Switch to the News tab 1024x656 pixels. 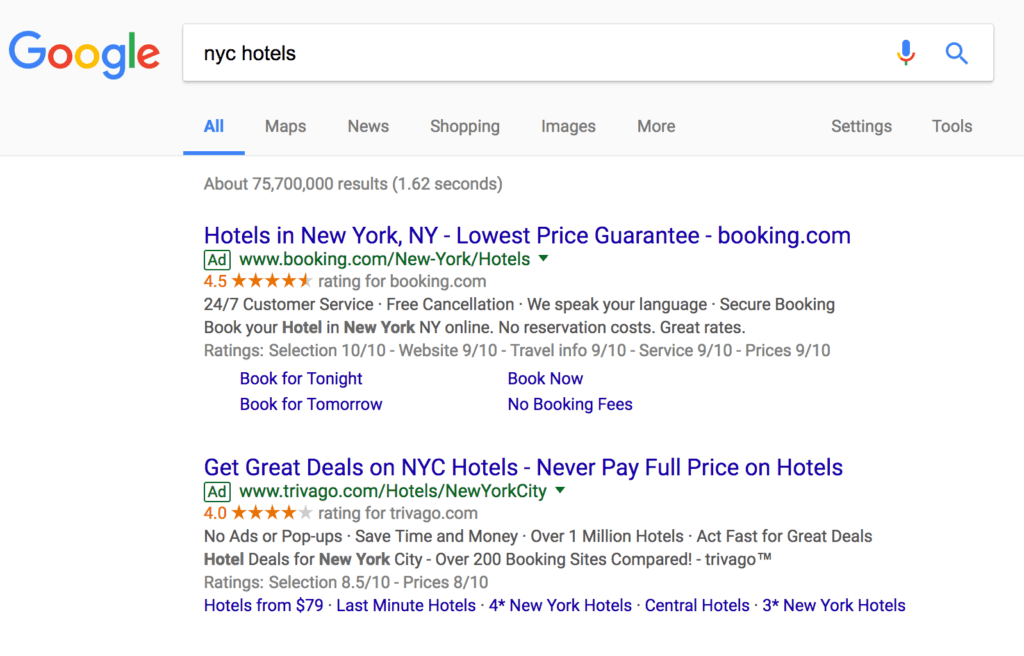(x=367, y=126)
